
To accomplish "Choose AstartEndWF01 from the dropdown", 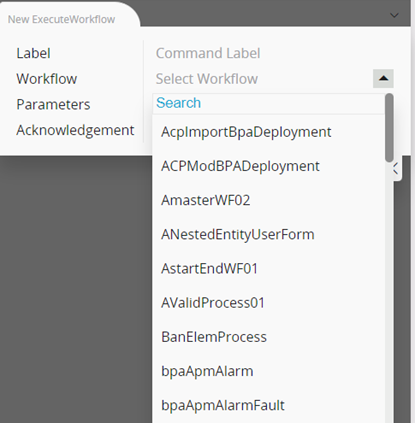I will 269,269.
